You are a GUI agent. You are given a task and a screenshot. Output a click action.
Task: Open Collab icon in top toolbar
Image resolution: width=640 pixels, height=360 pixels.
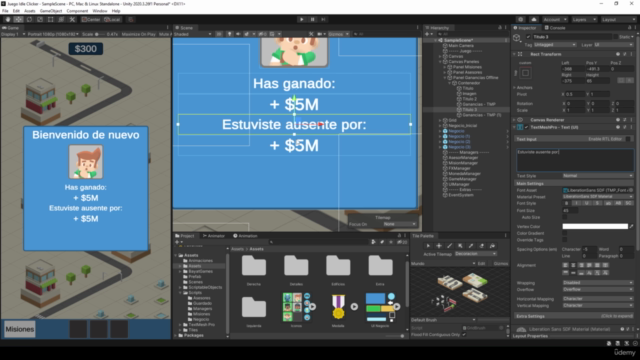pos(520,19)
